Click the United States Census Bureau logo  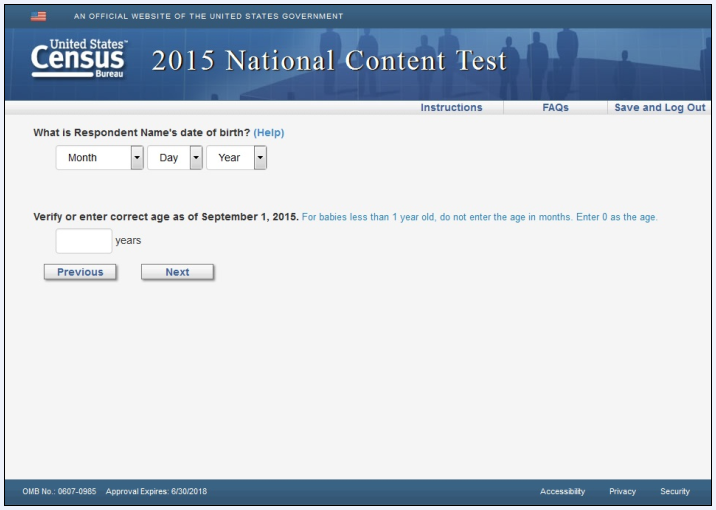[79, 58]
